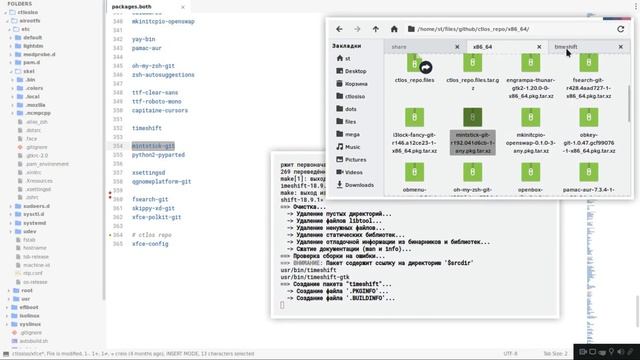Reload the current folder view
Viewport: 640px width, 360px height.
[x=620, y=29]
